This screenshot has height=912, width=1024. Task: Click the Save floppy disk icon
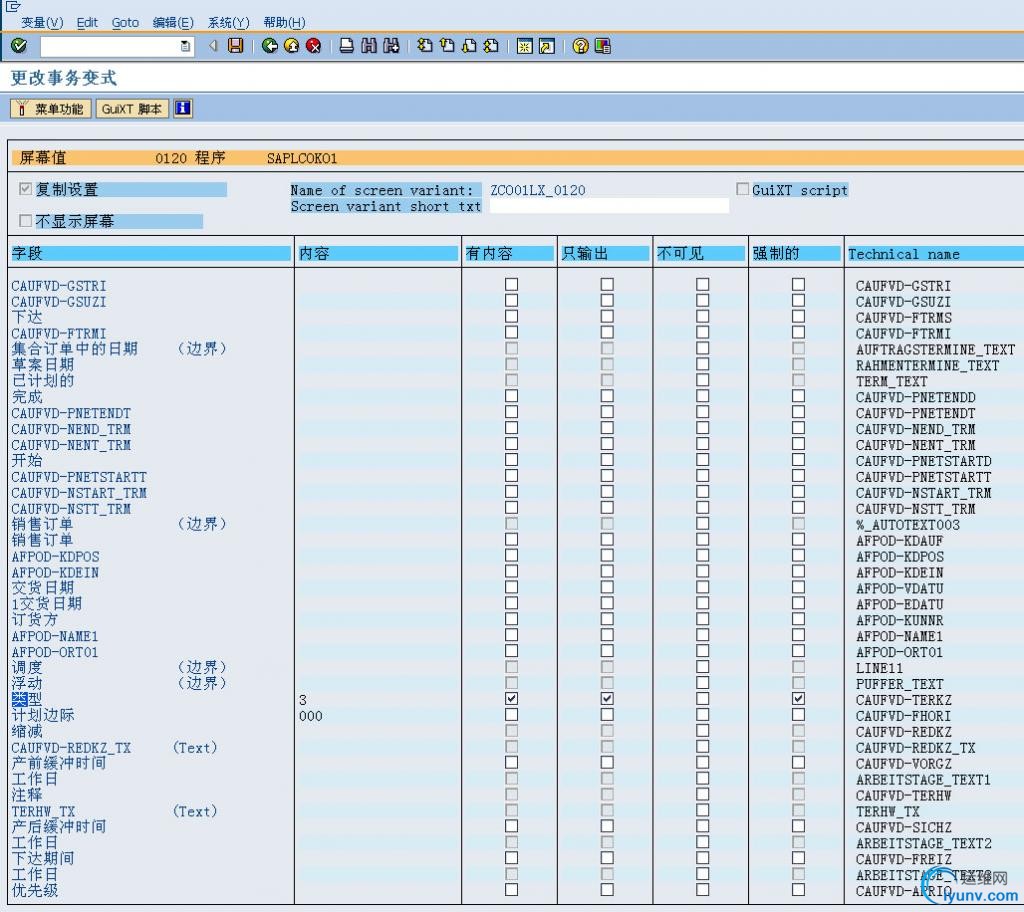pyautogui.click(x=235, y=45)
